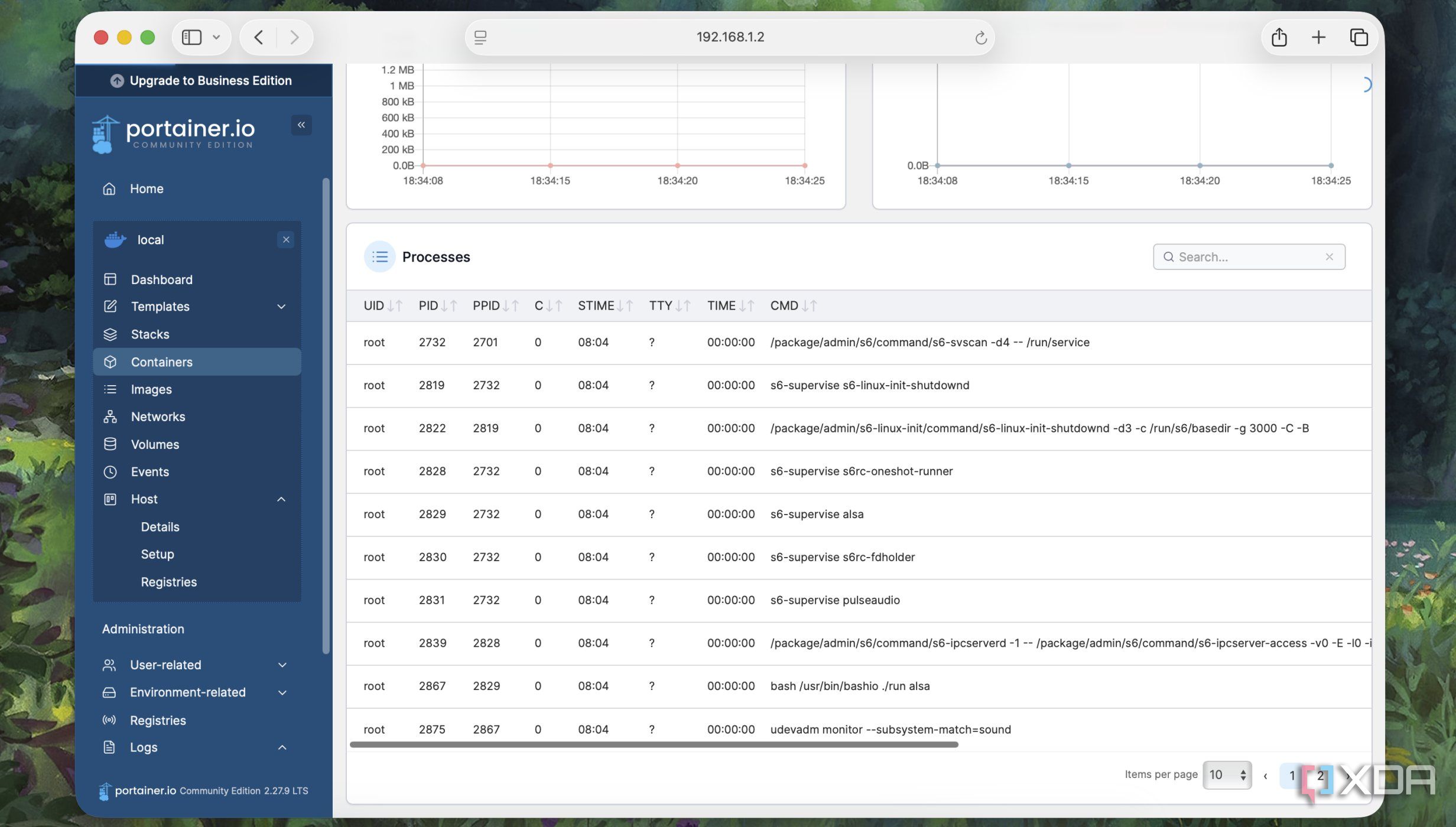Open the Images page
1456x827 pixels.
pyautogui.click(x=151, y=389)
